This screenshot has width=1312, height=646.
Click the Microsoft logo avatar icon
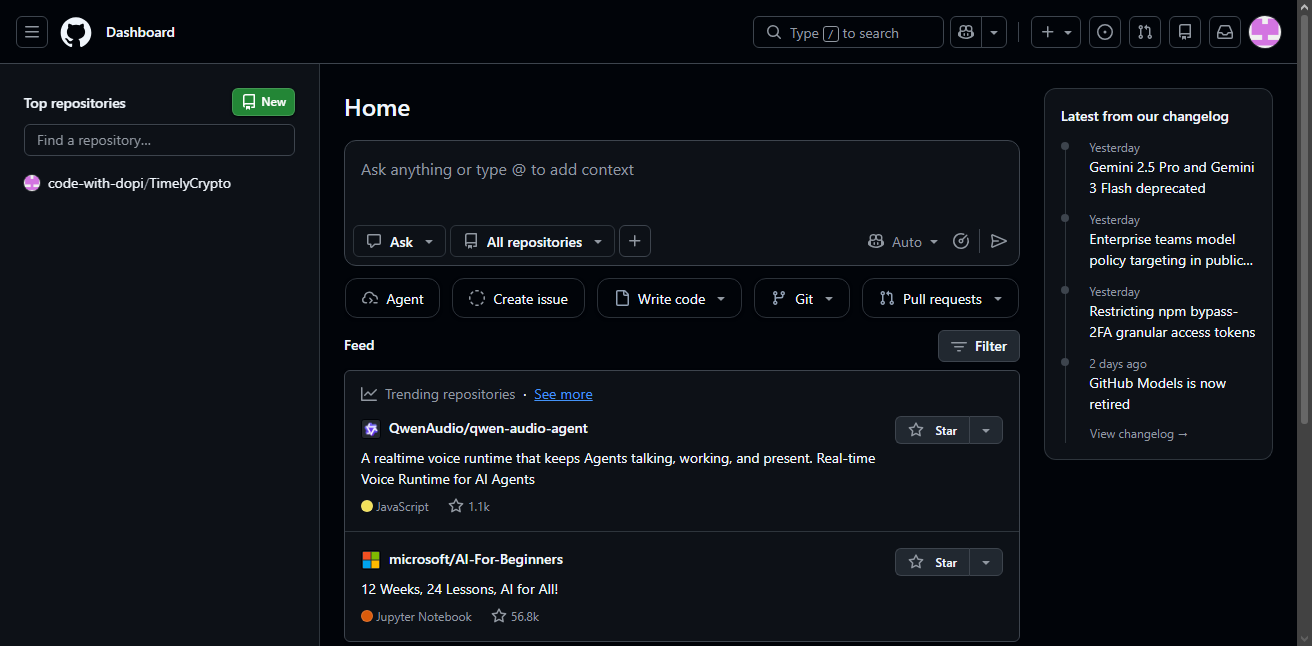coord(371,560)
